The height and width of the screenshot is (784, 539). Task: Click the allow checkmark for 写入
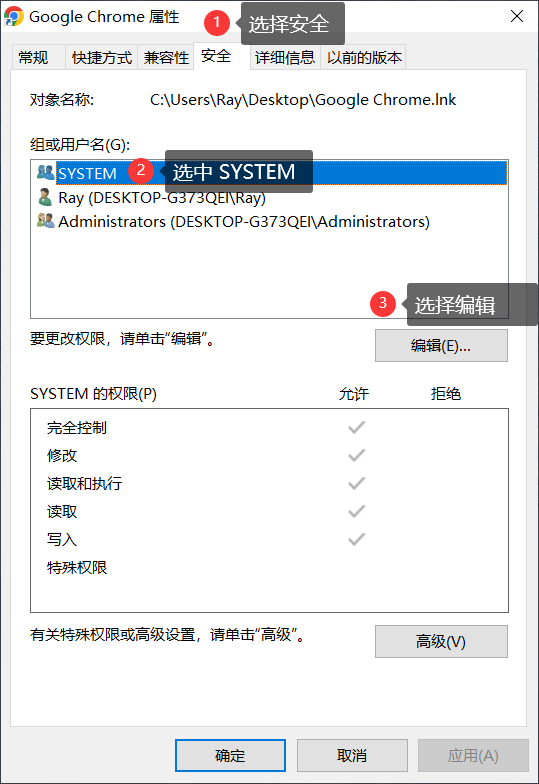(356, 540)
